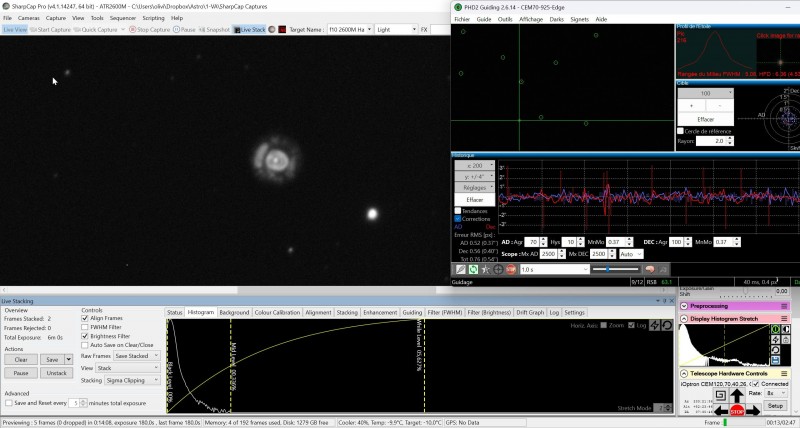Click the Clear live stack button

[21, 360]
